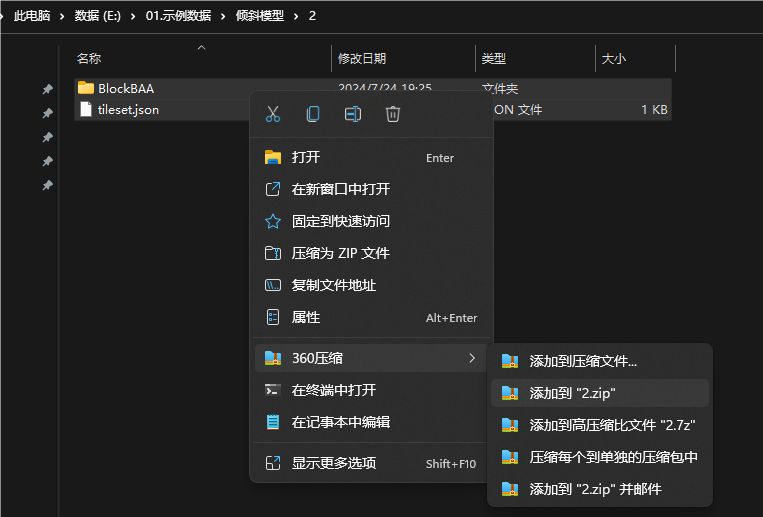This screenshot has width=763, height=517.
Task: Compress selection to ZIP file
Action: tap(340, 253)
